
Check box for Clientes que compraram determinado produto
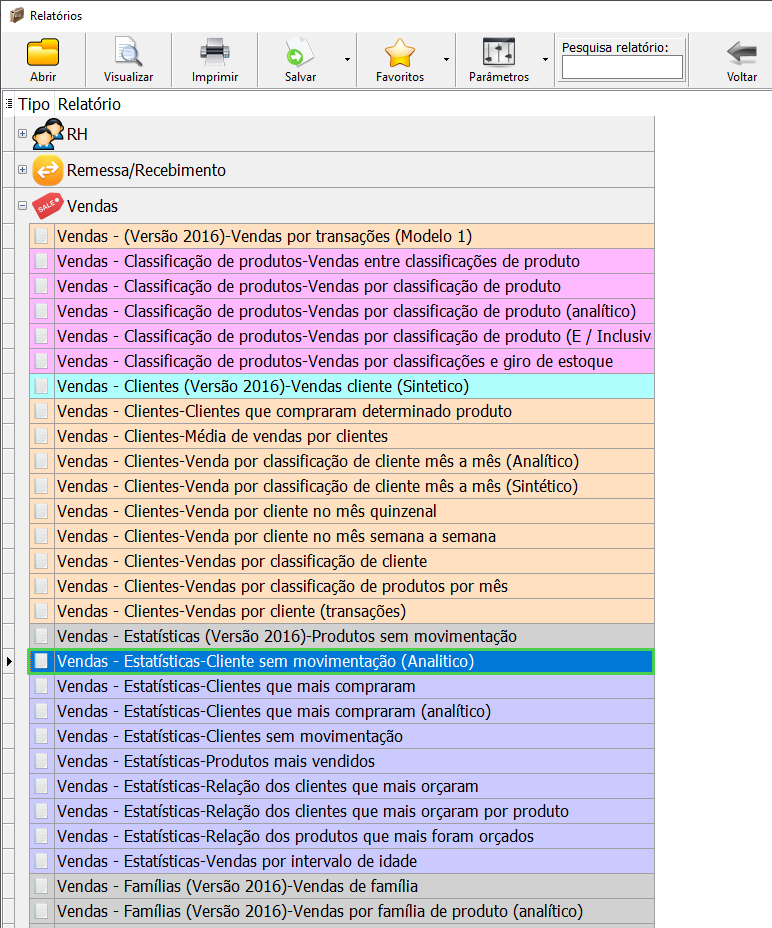click(41, 411)
